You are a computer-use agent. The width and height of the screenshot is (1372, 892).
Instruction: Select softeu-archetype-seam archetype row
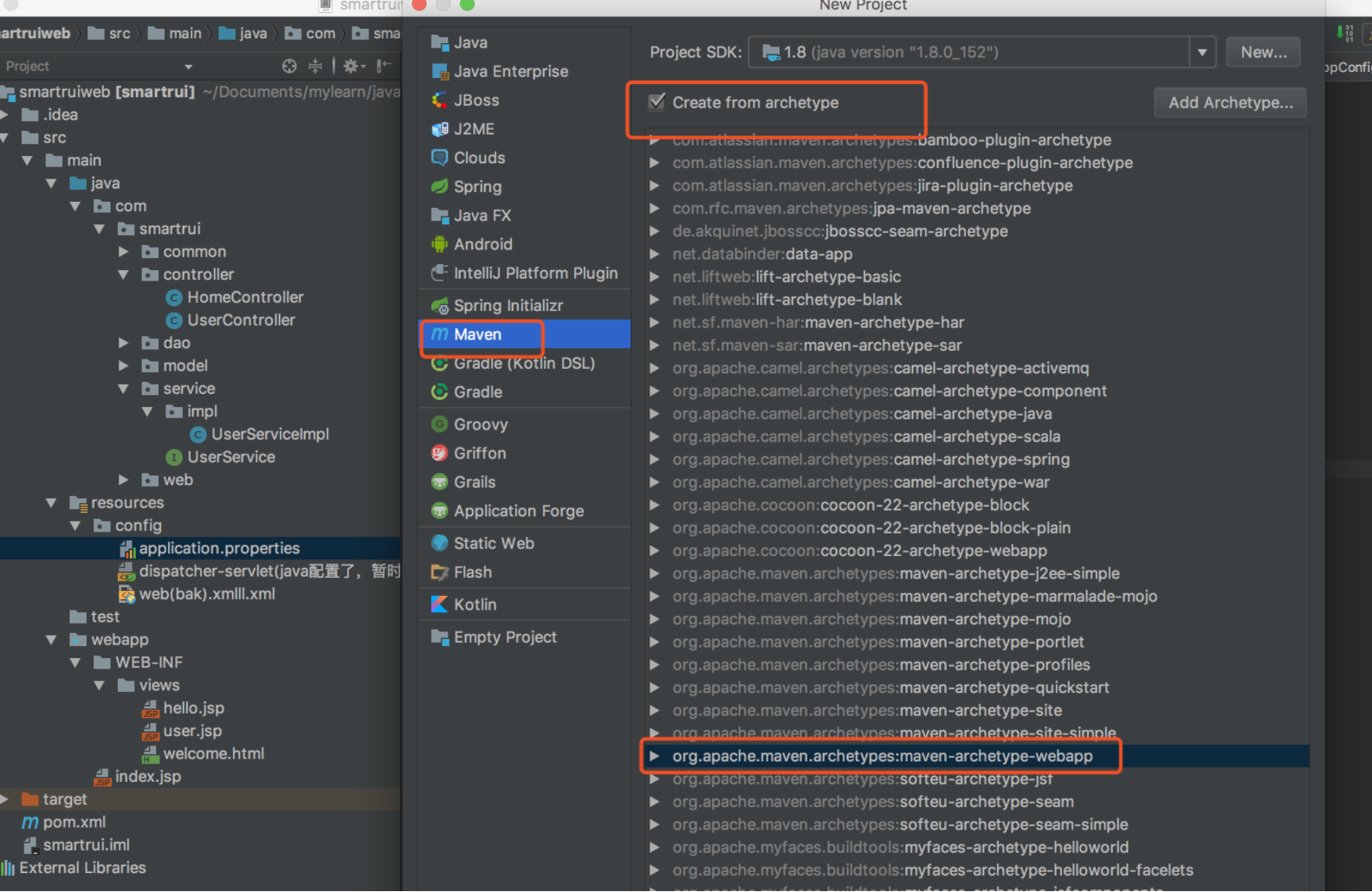(x=977, y=802)
